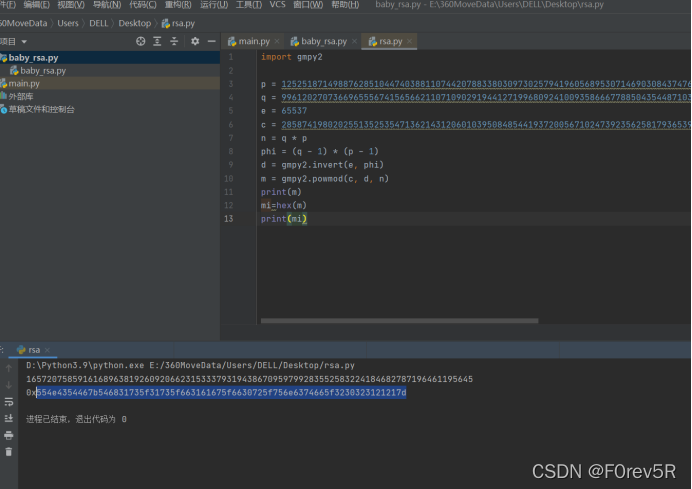Close the rsa run tab

point(47,350)
